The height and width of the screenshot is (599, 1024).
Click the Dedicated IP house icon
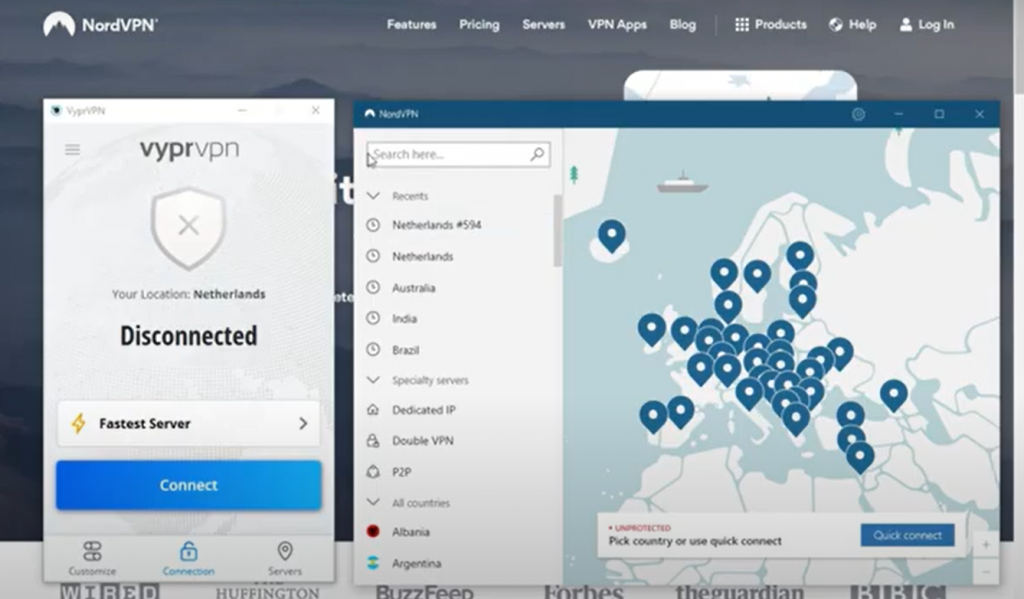tap(373, 410)
